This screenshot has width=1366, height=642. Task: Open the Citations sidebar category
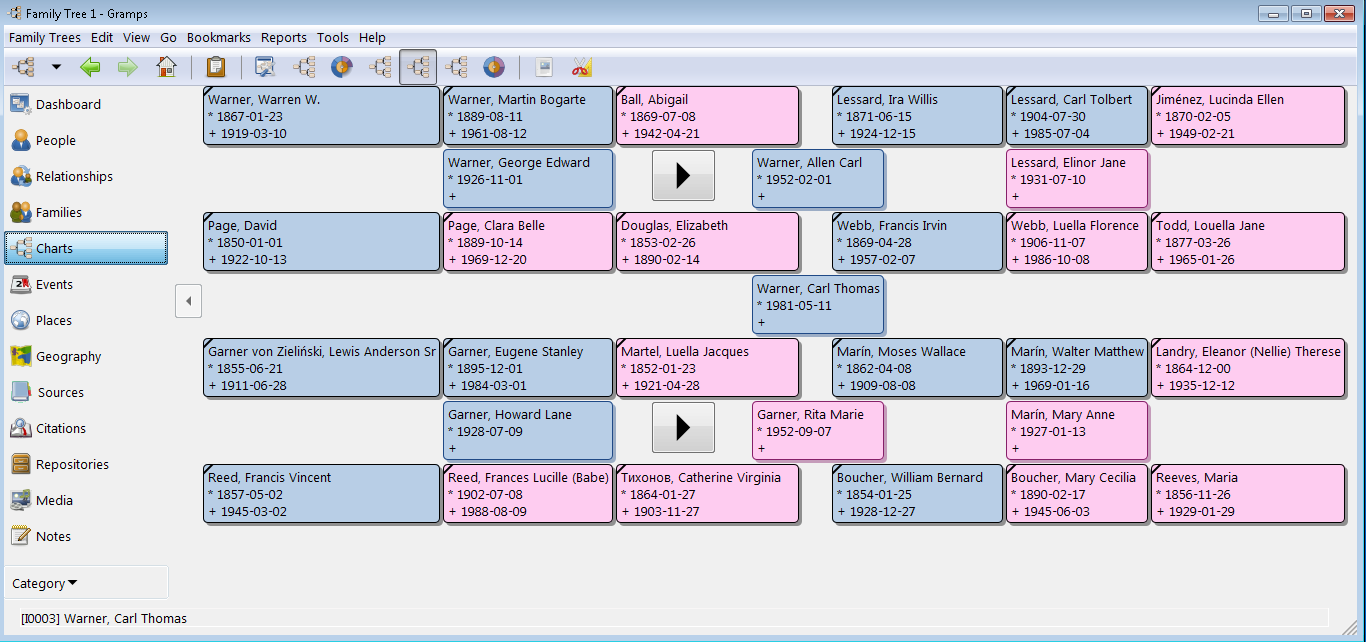click(86, 428)
